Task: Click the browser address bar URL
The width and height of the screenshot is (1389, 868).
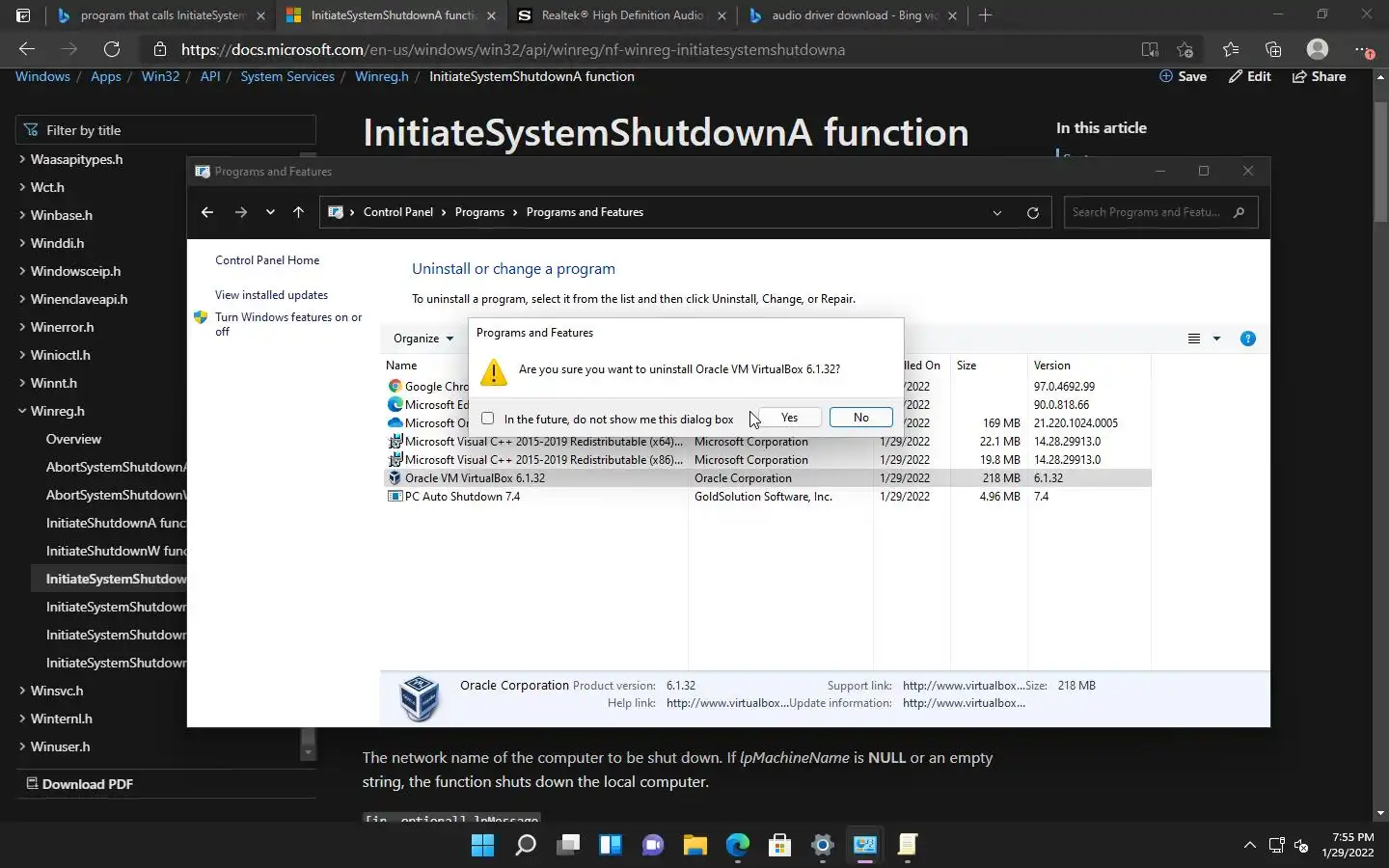Action: (x=513, y=50)
